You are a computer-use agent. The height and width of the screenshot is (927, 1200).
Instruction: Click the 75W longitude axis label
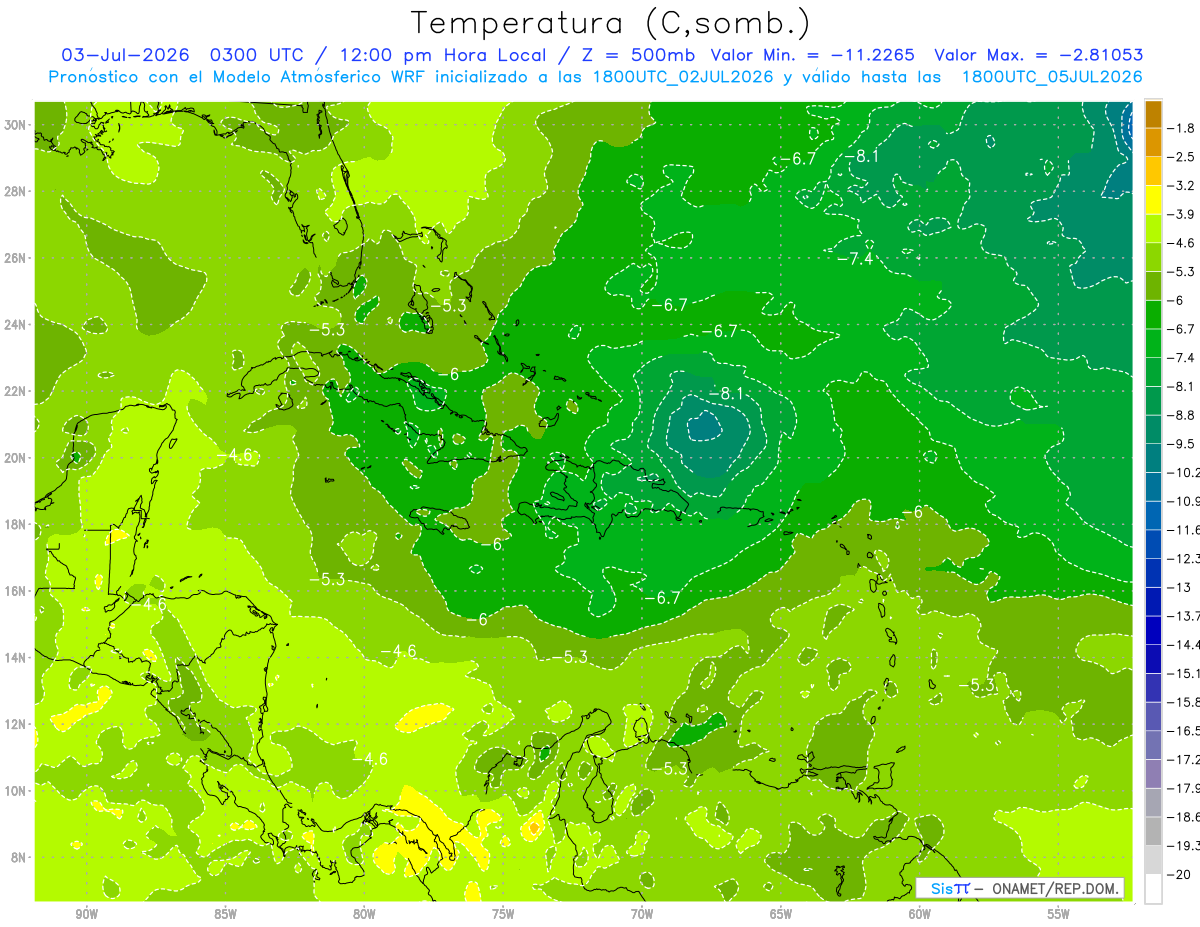(503, 914)
